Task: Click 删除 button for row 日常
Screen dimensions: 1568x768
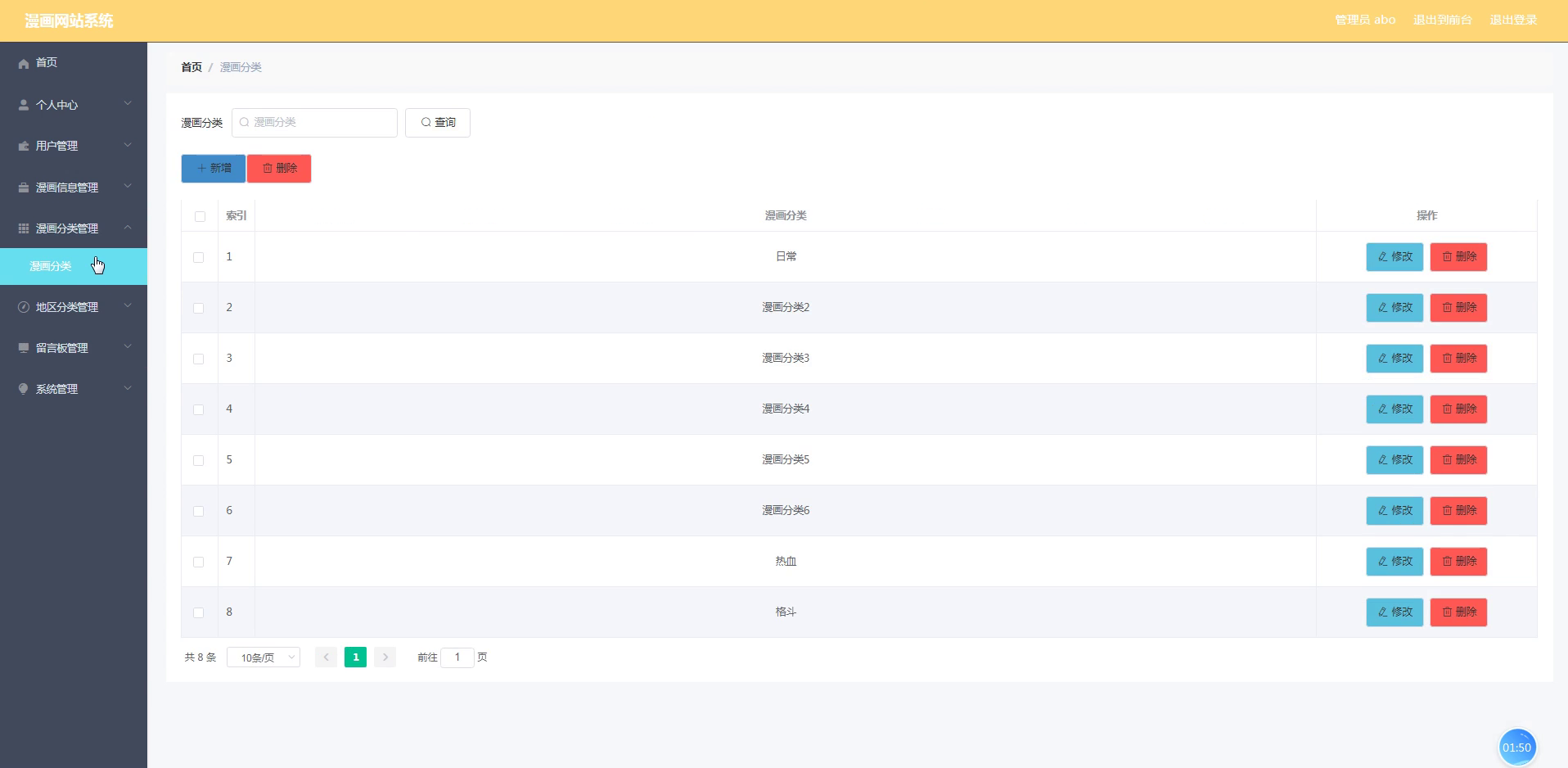Action: click(1458, 257)
